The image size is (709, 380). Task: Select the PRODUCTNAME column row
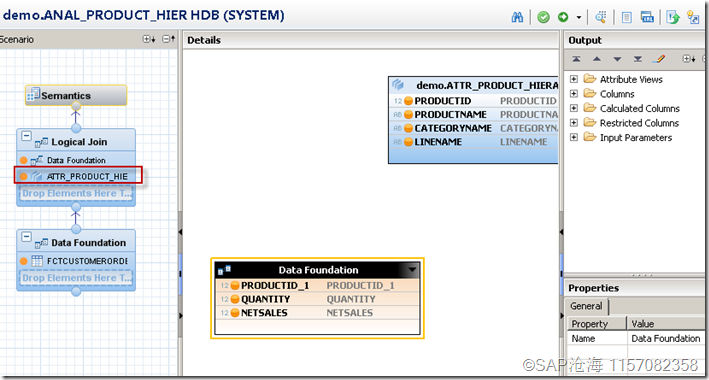(x=474, y=114)
